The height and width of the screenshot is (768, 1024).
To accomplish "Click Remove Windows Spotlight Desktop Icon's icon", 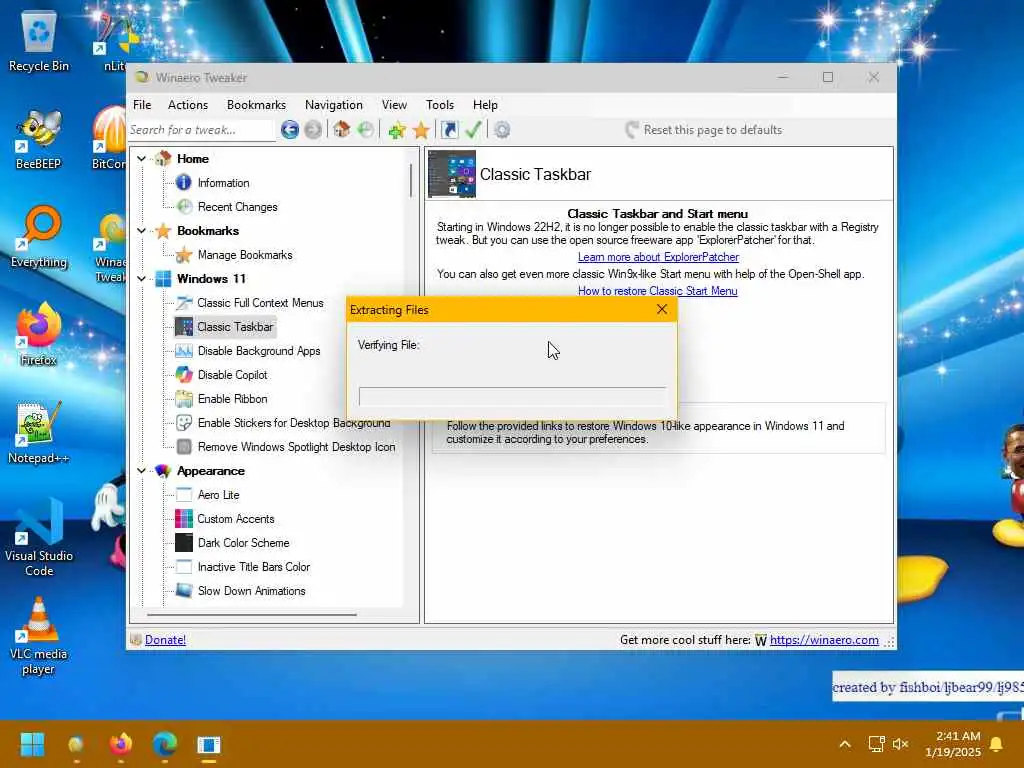I will tap(184, 447).
